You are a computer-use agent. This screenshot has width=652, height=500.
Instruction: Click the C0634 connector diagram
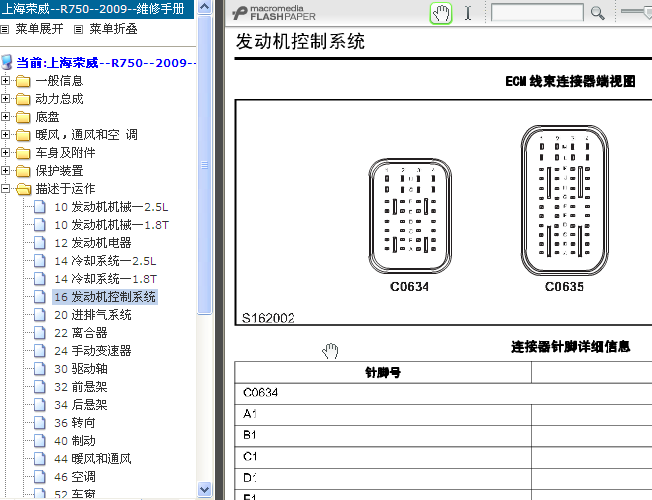click(x=410, y=216)
